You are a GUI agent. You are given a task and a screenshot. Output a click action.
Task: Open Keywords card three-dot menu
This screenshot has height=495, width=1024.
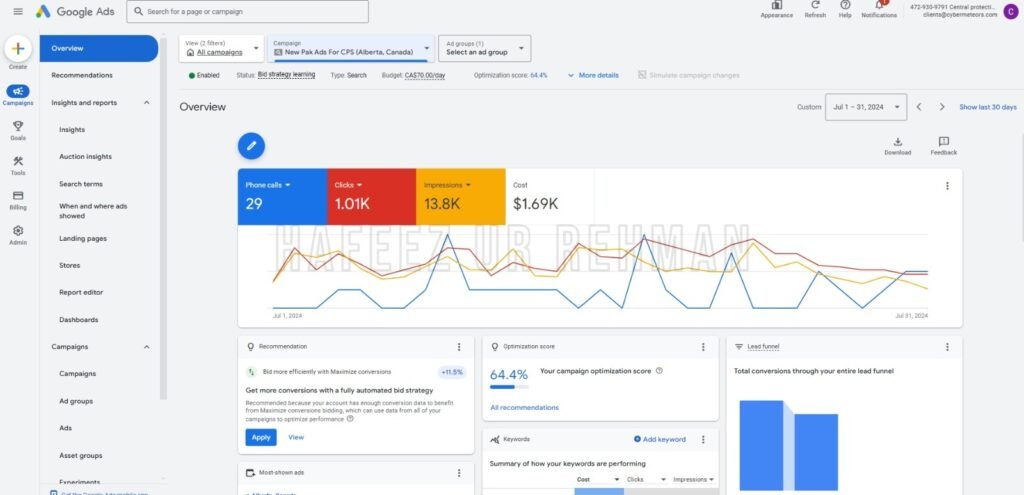click(703, 439)
